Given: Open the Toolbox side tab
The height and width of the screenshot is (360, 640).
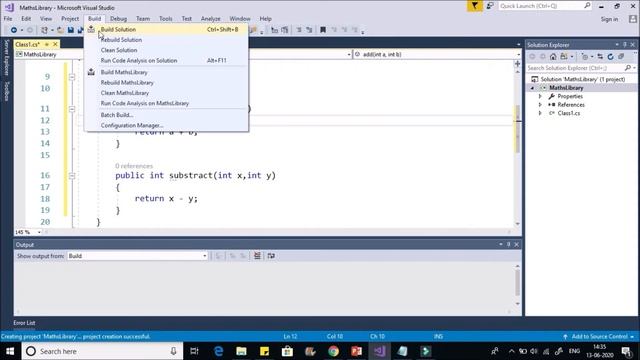Looking at the screenshot, I should (x=7, y=91).
